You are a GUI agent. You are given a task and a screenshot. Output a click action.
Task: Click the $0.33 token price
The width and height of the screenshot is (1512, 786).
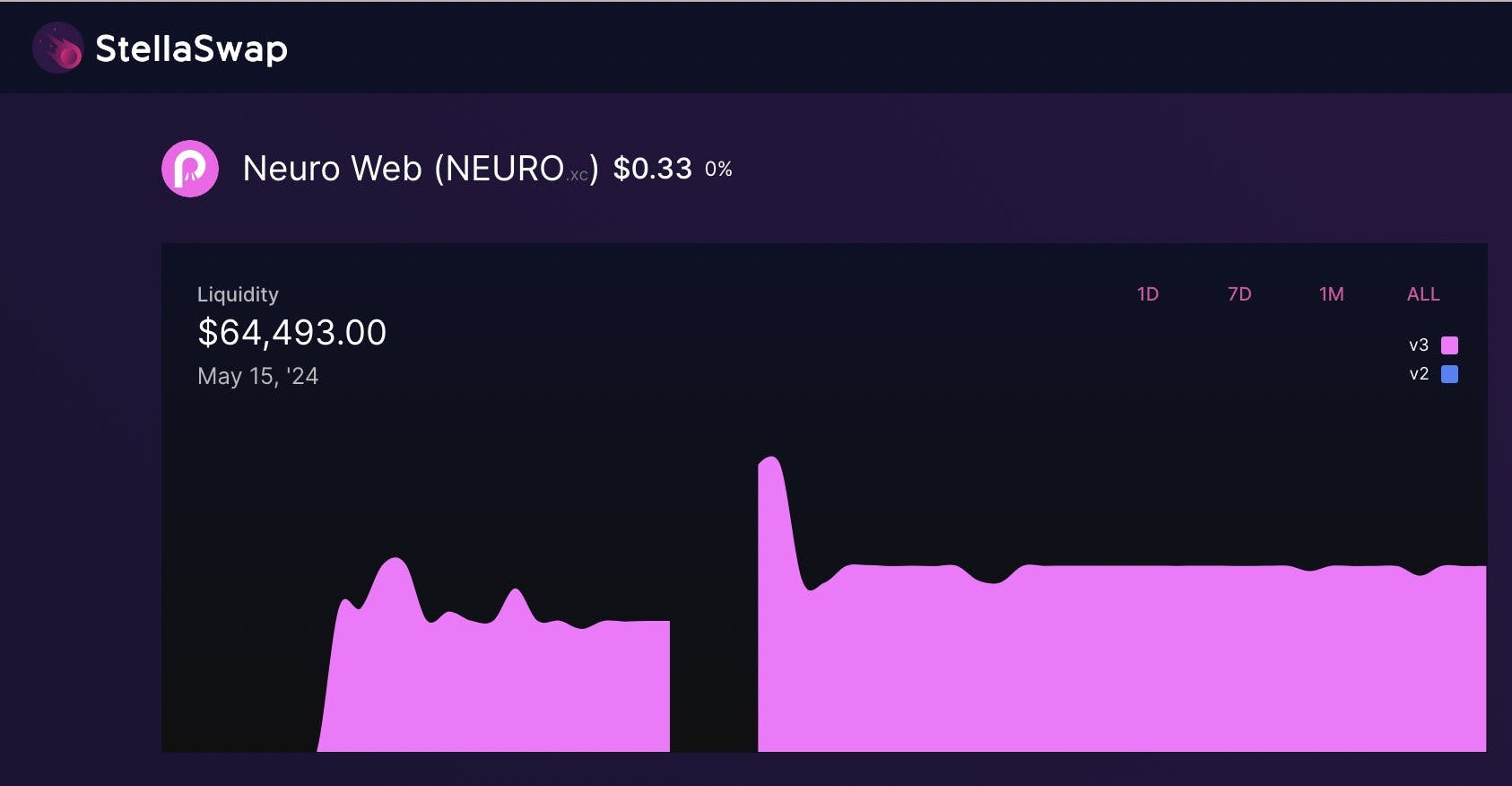(x=653, y=169)
